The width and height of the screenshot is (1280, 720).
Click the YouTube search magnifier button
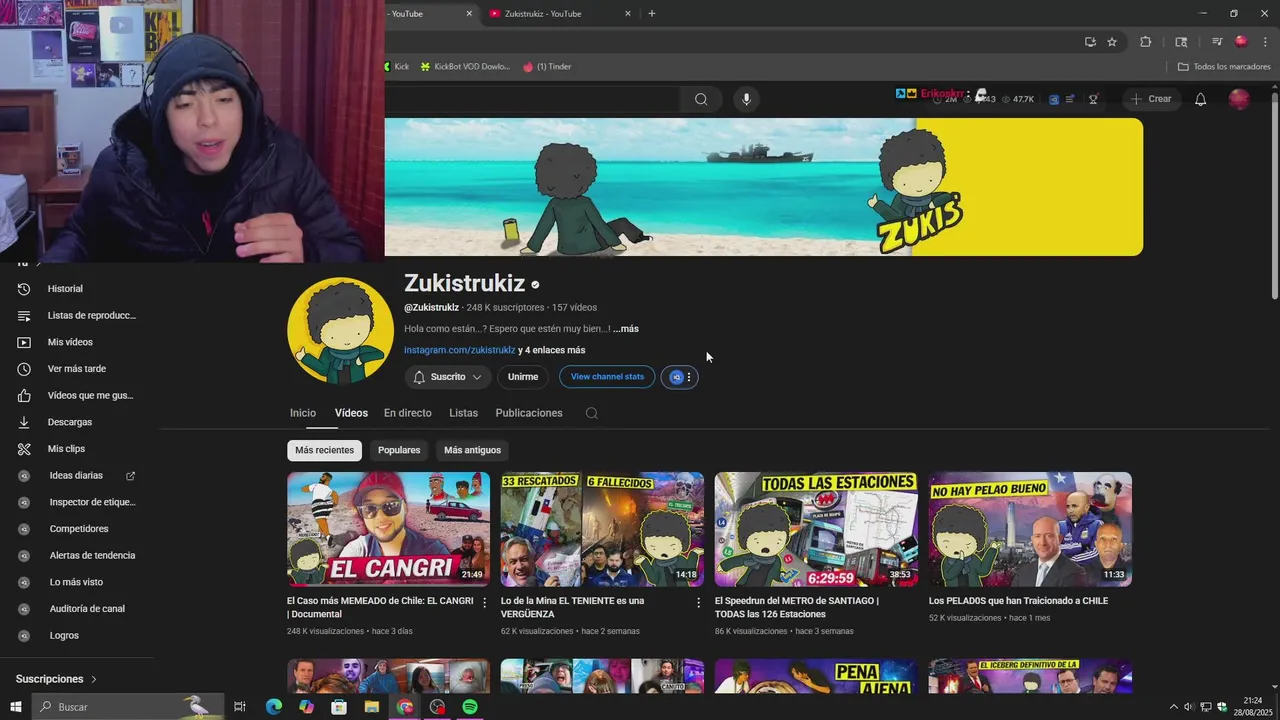pyautogui.click(x=701, y=99)
